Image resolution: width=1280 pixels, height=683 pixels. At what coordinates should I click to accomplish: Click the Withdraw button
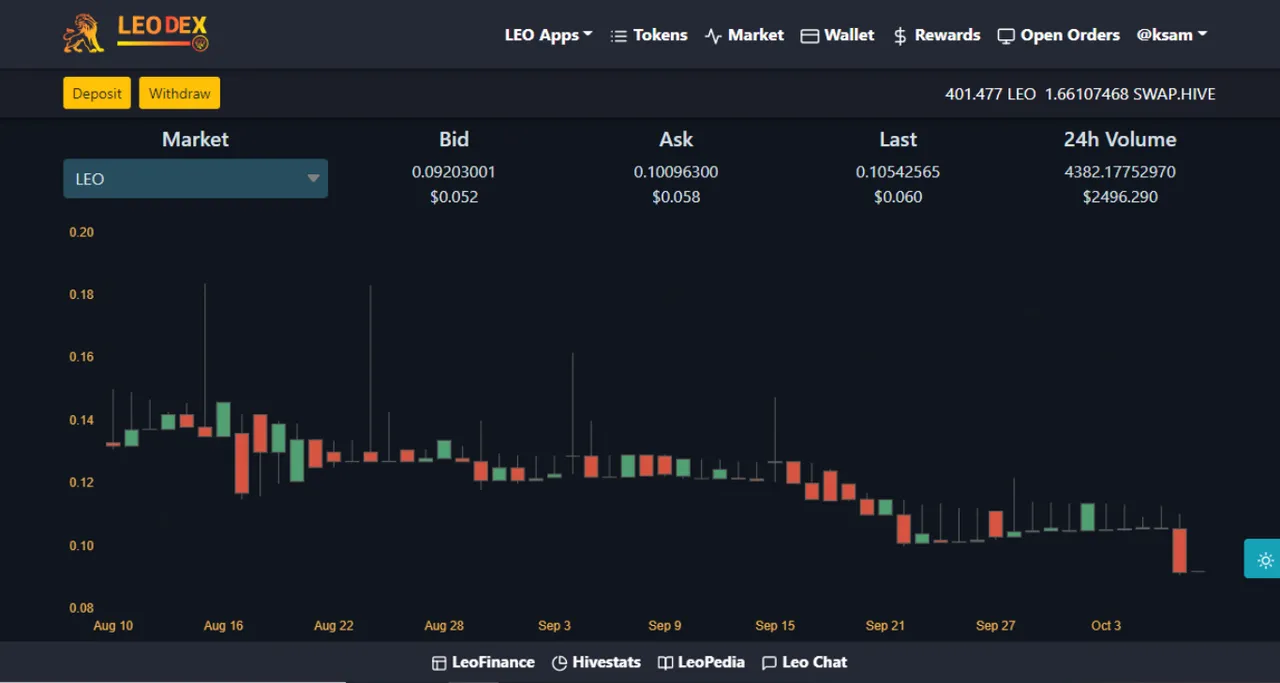179,93
